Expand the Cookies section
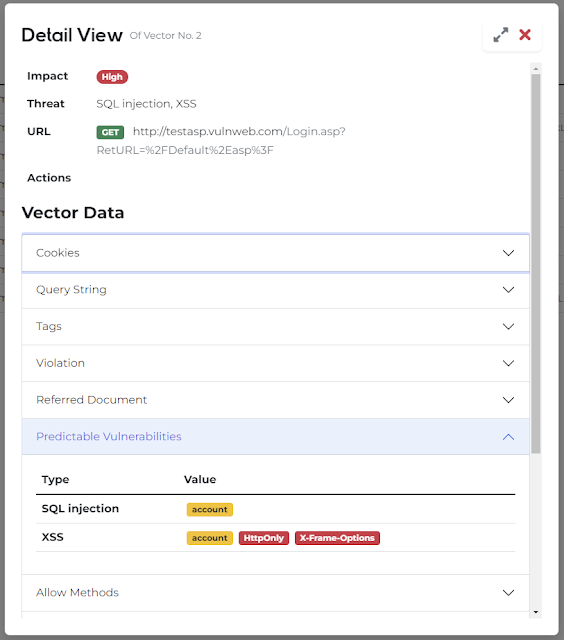This screenshot has height=640, width=564. pyautogui.click(x=275, y=253)
